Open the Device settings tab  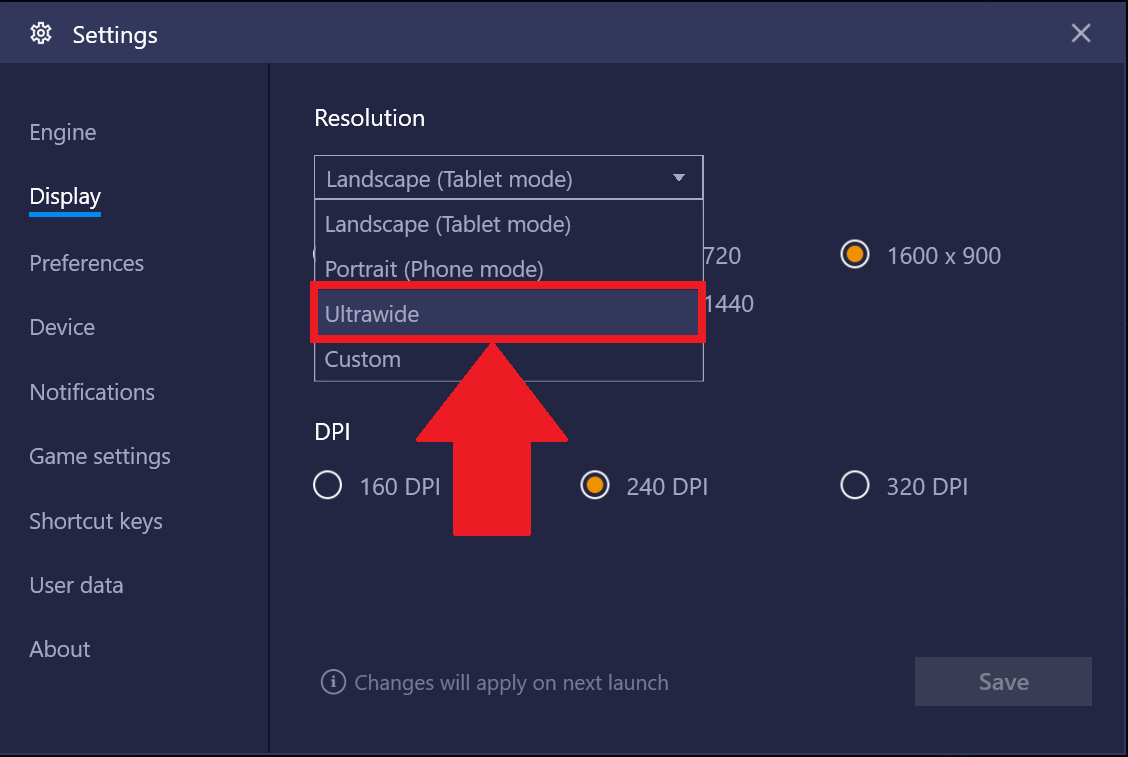click(x=62, y=328)
